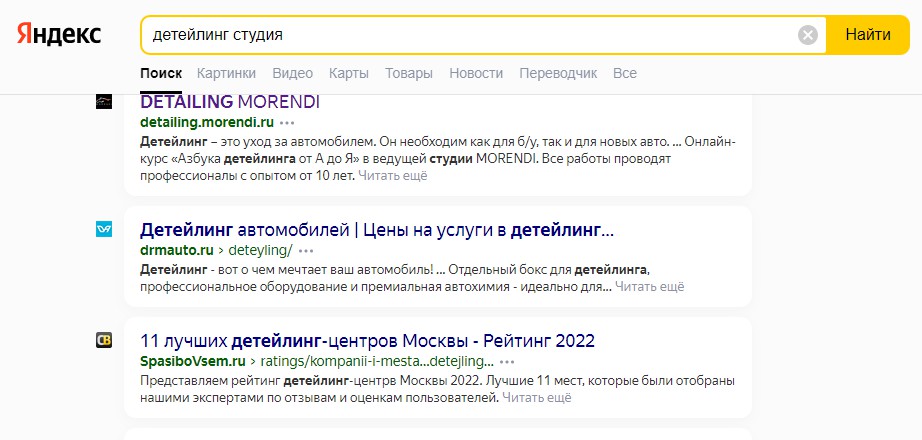Click snippet text 'Детейлинг - вот о чем мечтает'
922x440 pixels.
tap(286, 270)
